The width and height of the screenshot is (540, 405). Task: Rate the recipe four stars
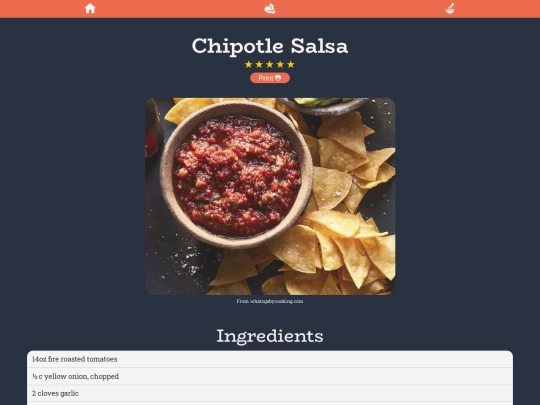pyautogui.click(x=280, y=64)
